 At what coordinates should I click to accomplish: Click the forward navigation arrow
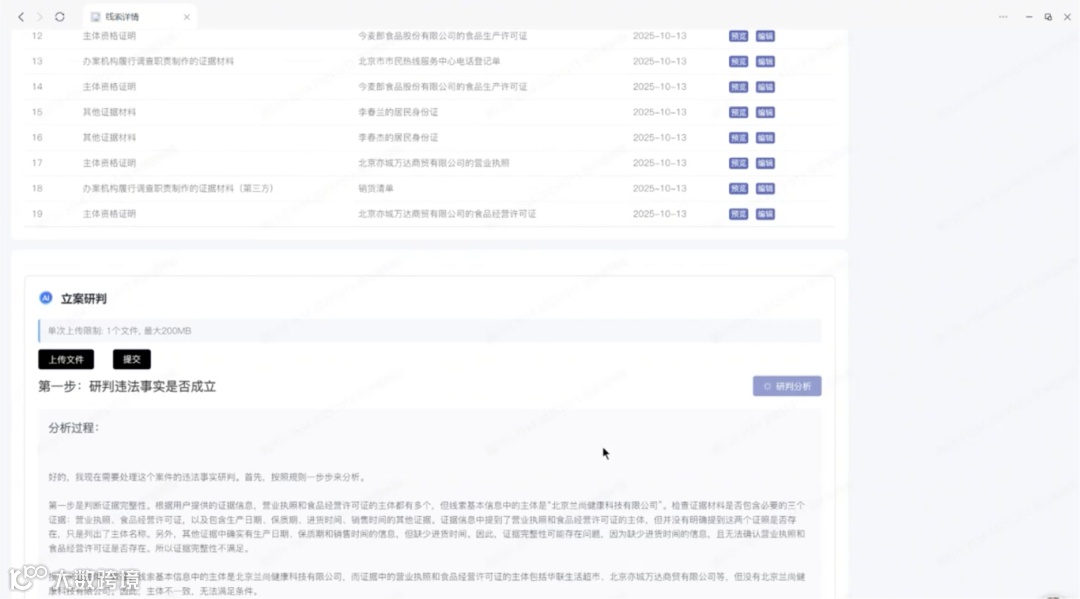point(38,15)
